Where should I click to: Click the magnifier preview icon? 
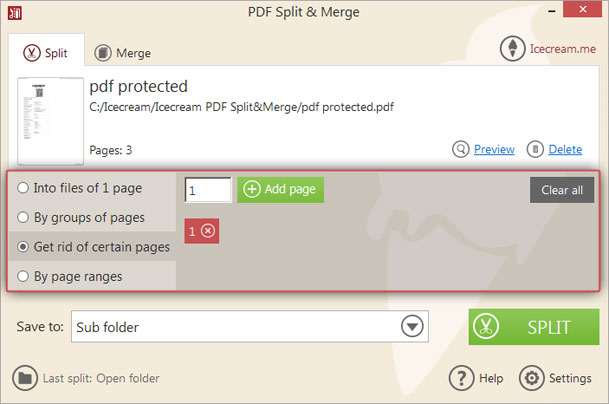click(x=460, y=149)
